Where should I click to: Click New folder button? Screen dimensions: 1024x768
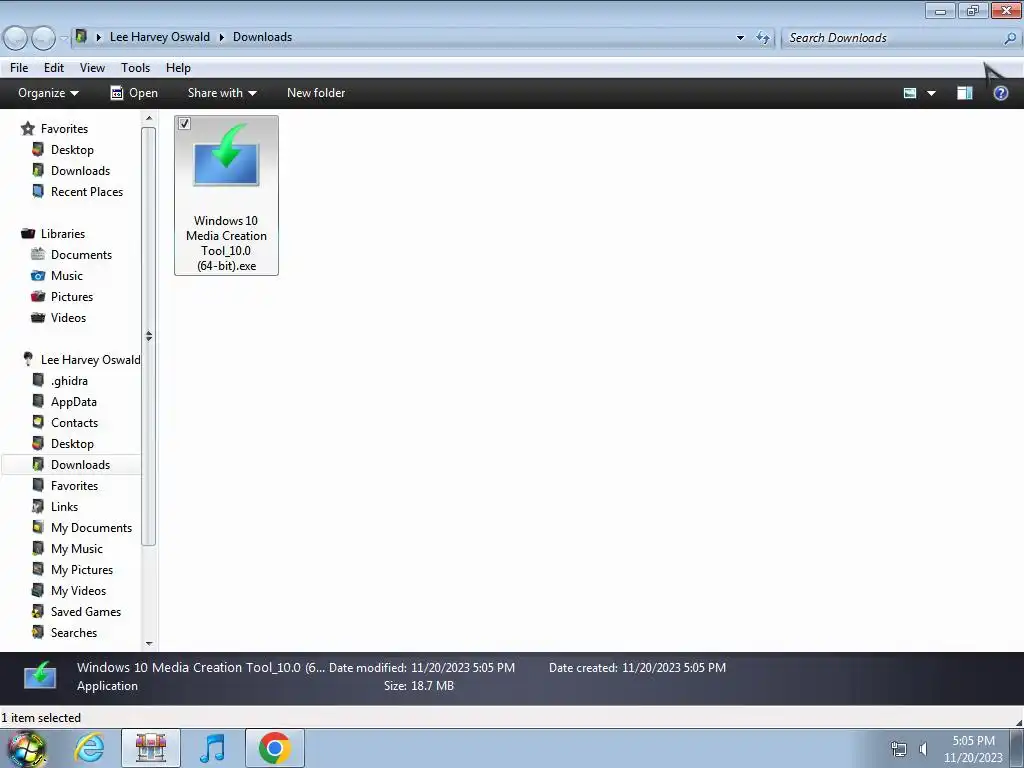click(316, 93)
